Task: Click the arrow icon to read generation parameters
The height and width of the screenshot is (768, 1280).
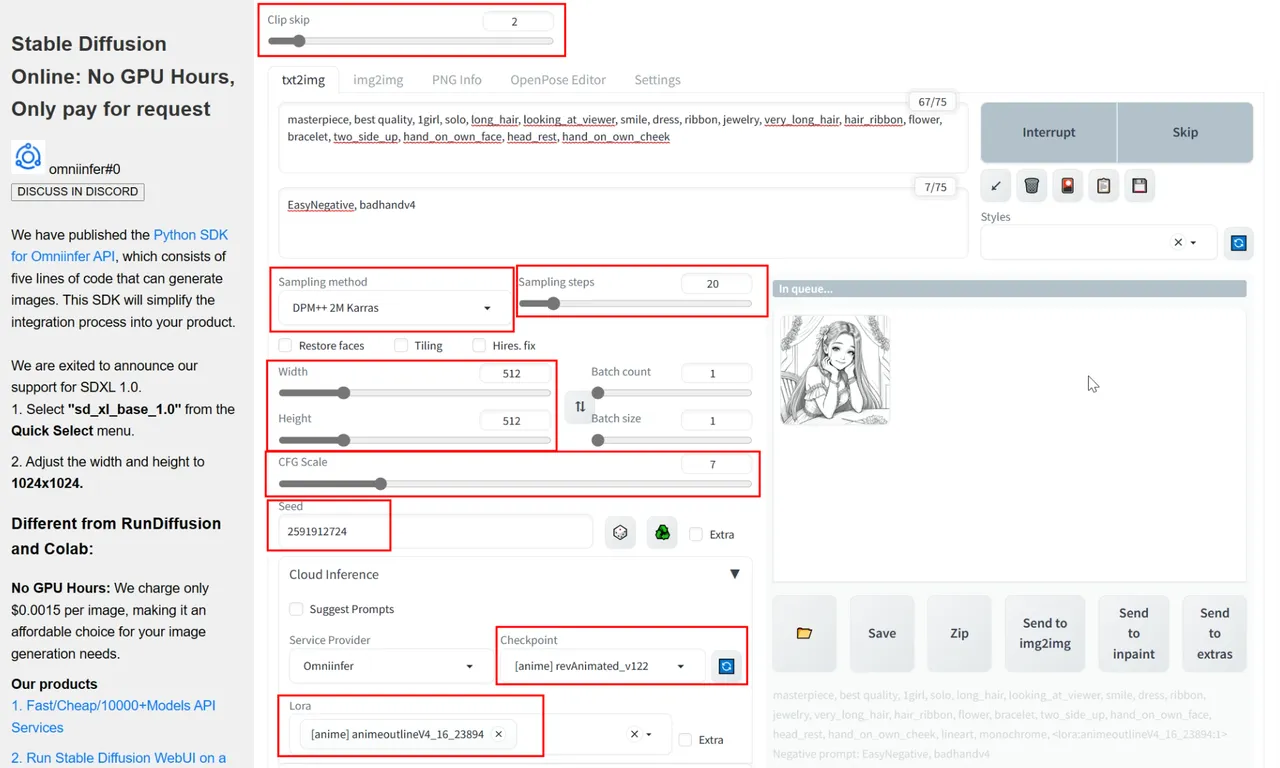Action: (x=996, y=186)
